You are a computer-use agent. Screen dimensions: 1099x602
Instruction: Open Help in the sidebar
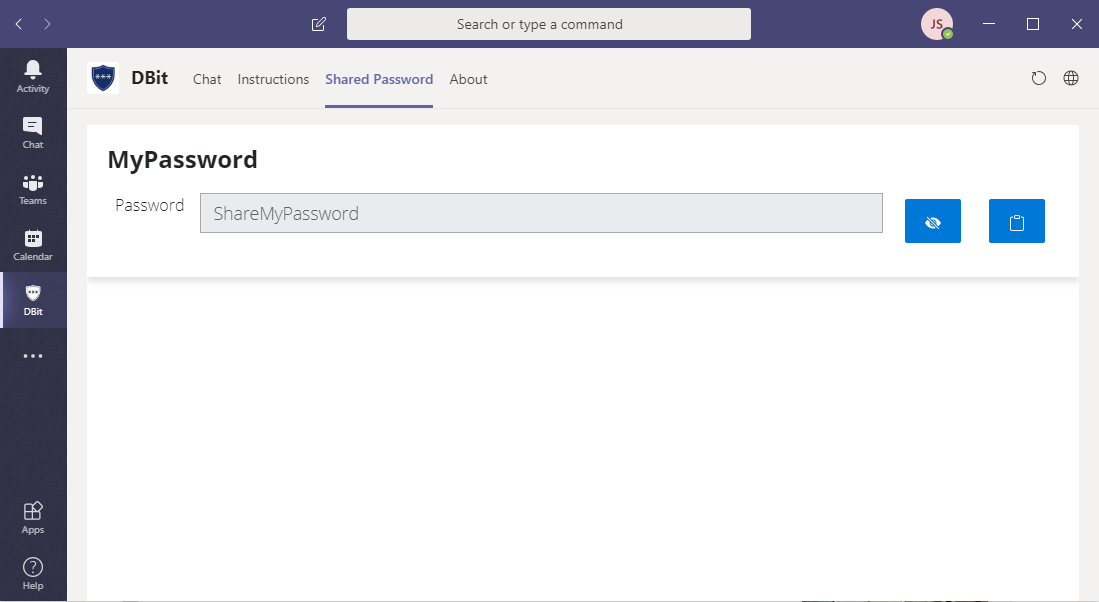tap(33, 574)
